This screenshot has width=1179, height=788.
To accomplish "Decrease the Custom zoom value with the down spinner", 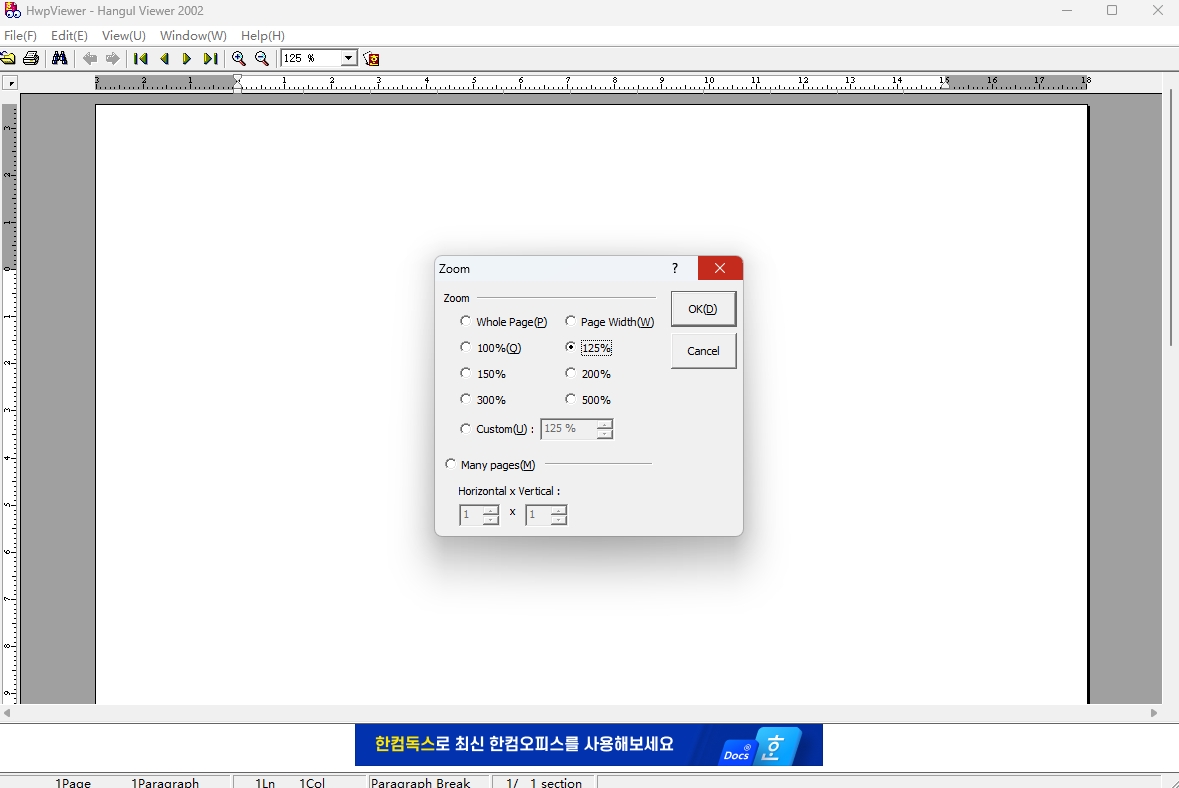I will [605, 434].
